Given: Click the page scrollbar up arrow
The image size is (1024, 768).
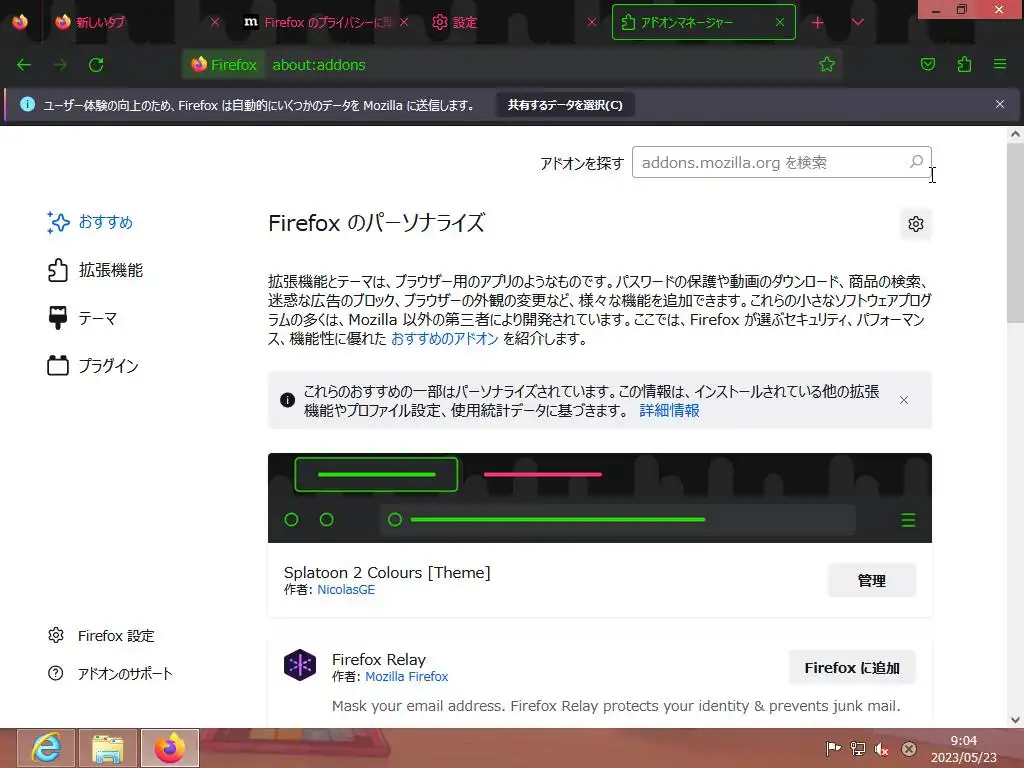Looking at the screenshot, I should (1015, 135).
